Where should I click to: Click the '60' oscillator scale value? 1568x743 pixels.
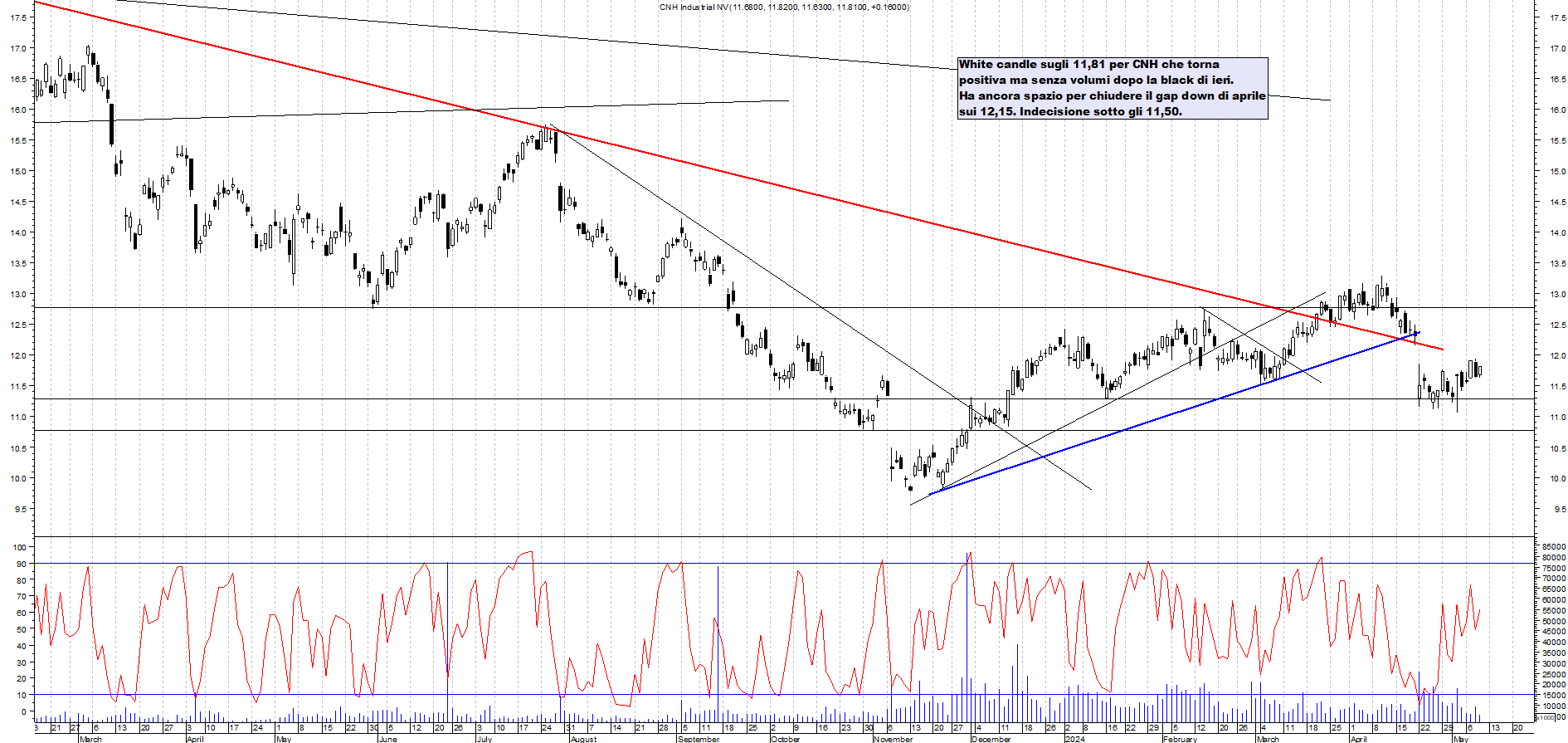(22, 613)
